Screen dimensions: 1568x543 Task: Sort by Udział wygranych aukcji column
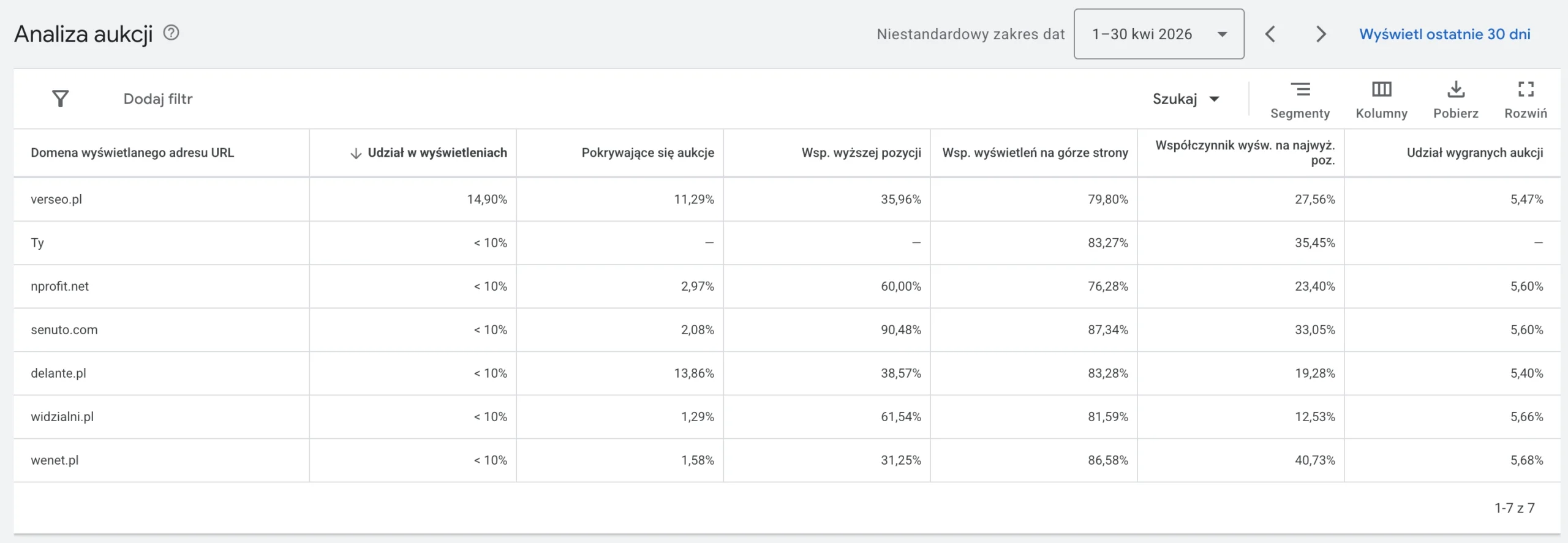coord(1475,152)
